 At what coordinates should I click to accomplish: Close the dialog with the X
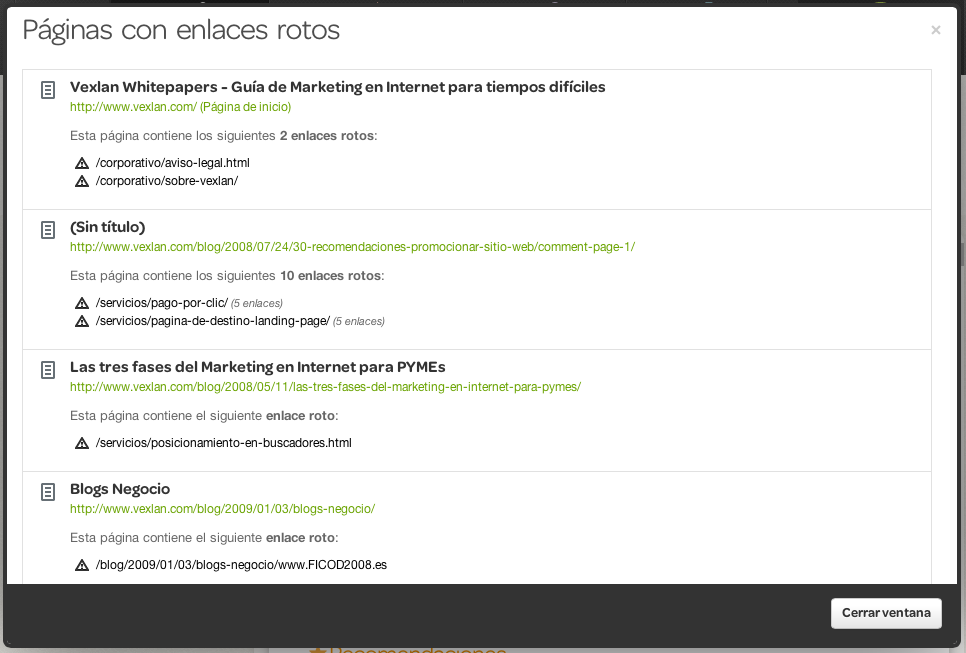click(x=936, y=30)
